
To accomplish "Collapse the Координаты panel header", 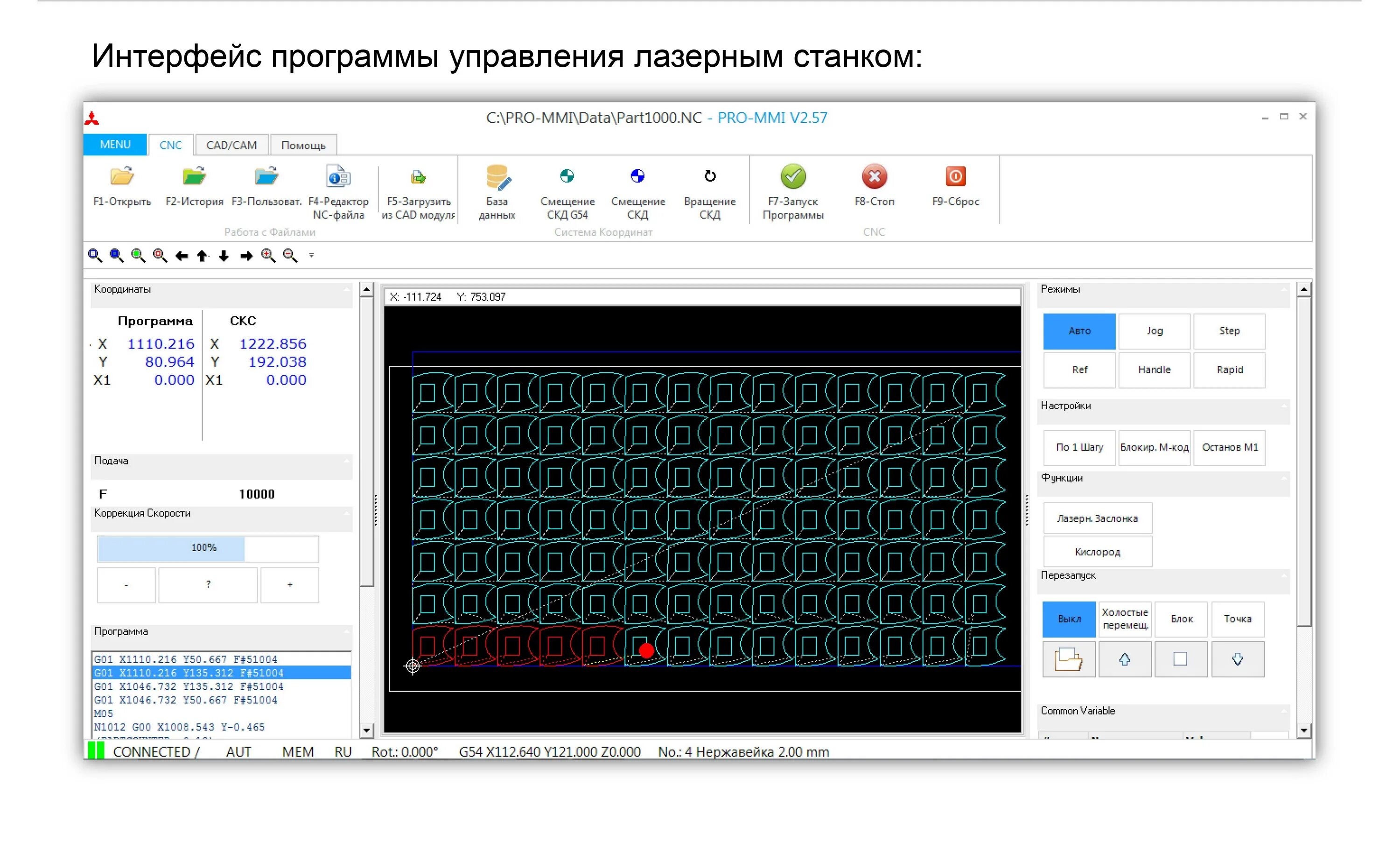I will [347, 290].
